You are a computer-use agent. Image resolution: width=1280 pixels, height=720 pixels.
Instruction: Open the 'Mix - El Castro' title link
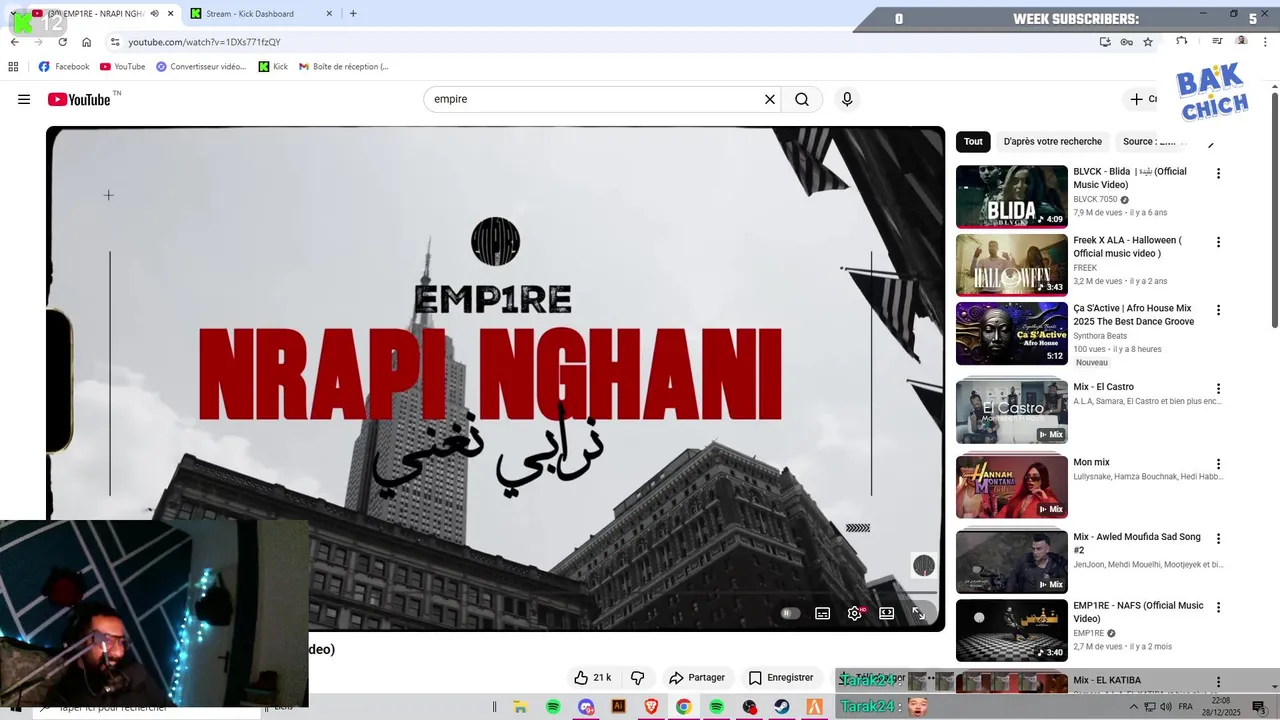1103,387
